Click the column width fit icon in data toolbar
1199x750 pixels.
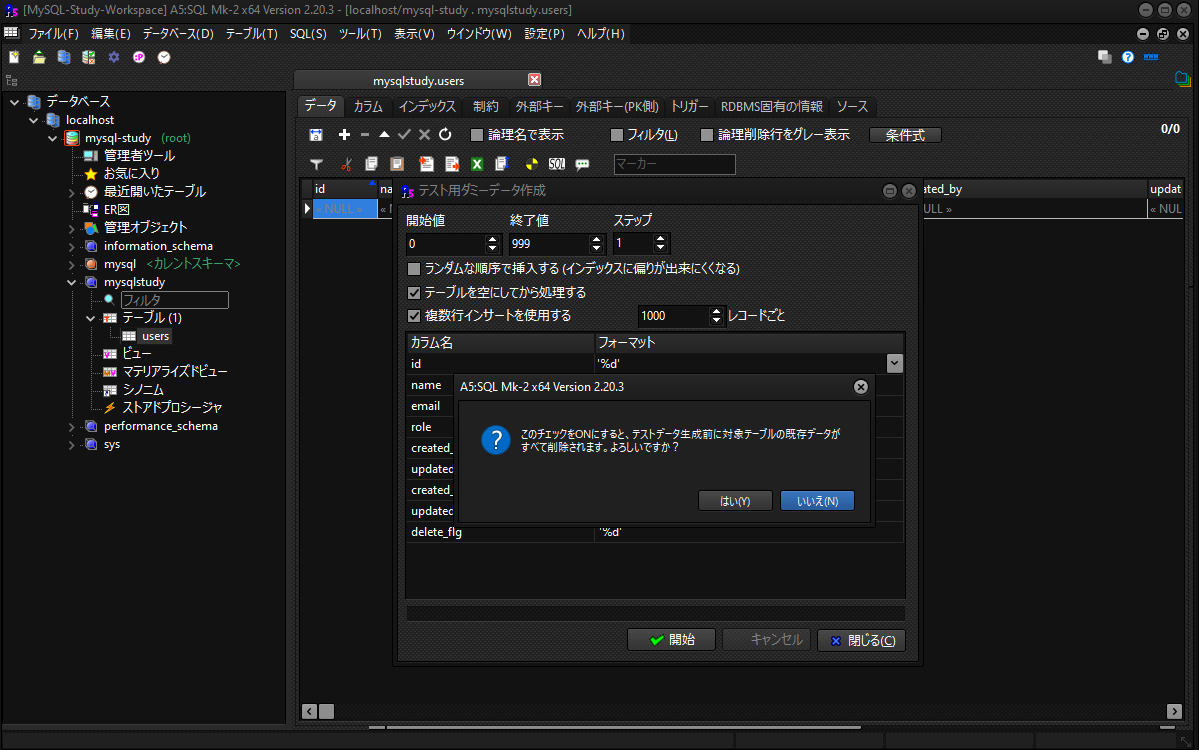pyautogui.click(x=316, y=135)
